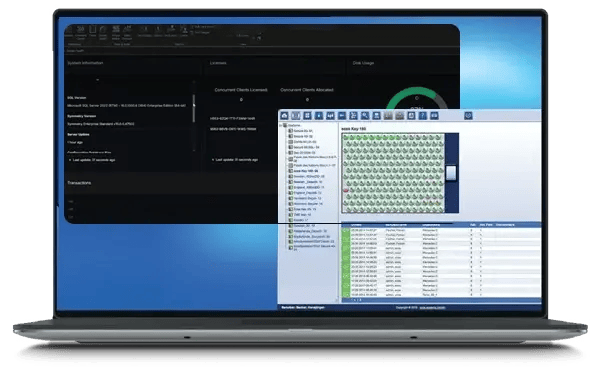This screenshot has height=389, width=600.
Task: Select the "Disk Usage" panel heading
Action: coord(363,63)
